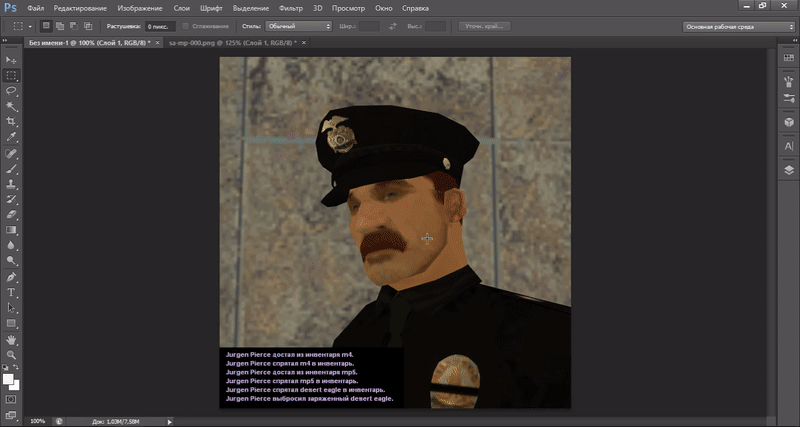Open the Фильтр menu

pos(291,8)
